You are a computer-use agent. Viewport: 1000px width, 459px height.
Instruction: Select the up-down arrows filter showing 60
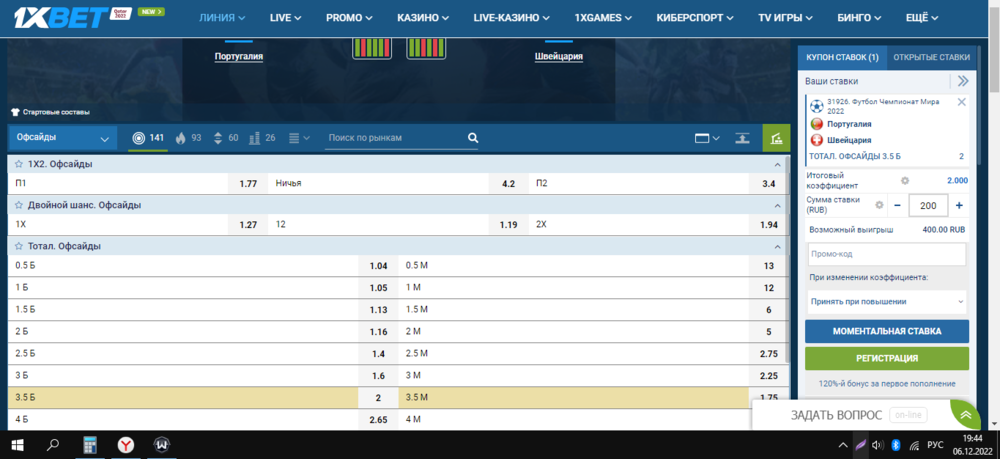click(226, 138)
